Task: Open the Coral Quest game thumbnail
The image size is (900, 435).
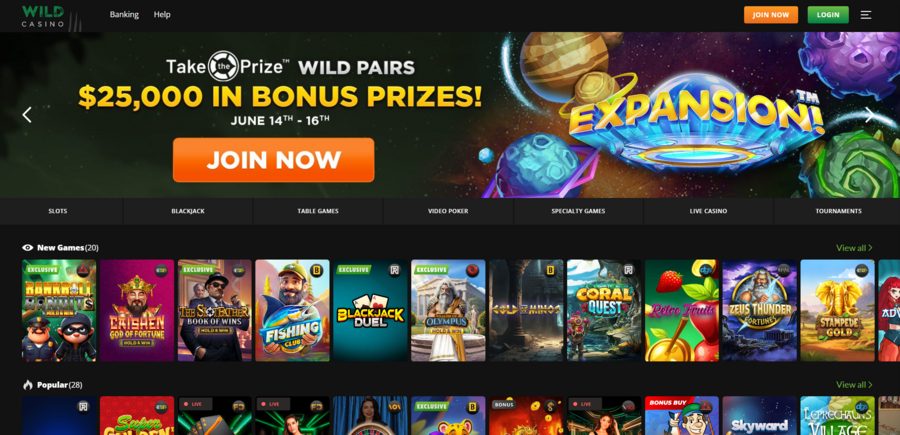Action: tap(604, 310)
